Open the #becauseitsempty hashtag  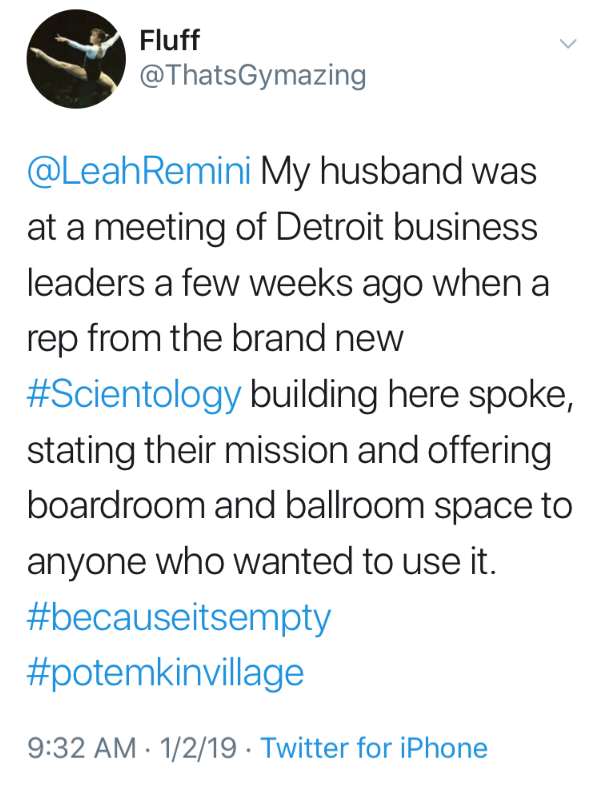179,619
